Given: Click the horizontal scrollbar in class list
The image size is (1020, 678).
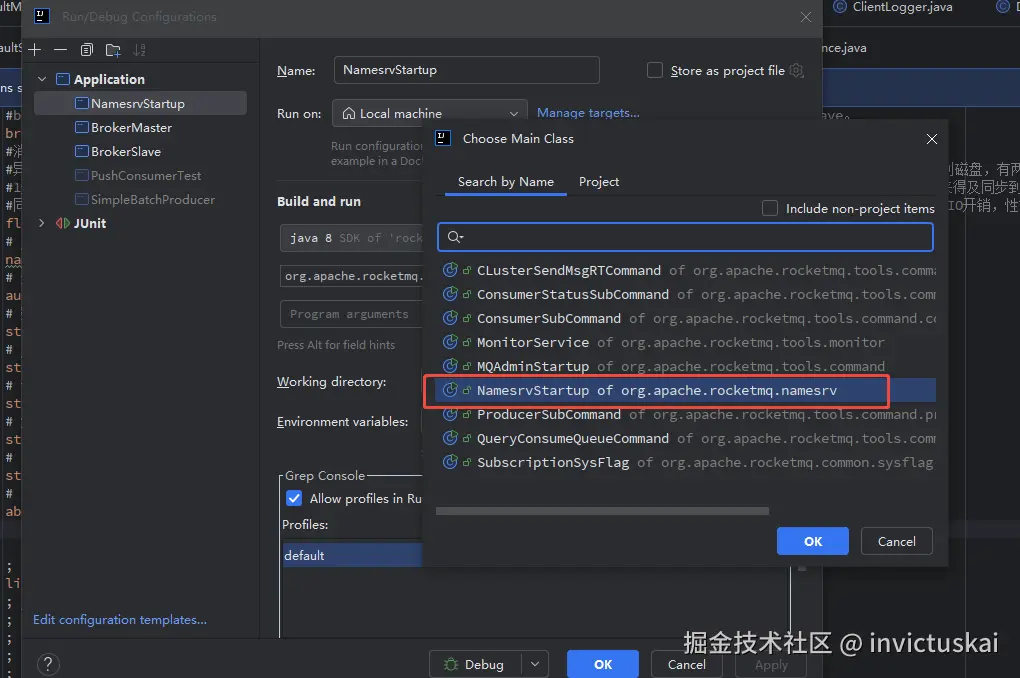Looking at the screenshot, I should pos(602,511).
